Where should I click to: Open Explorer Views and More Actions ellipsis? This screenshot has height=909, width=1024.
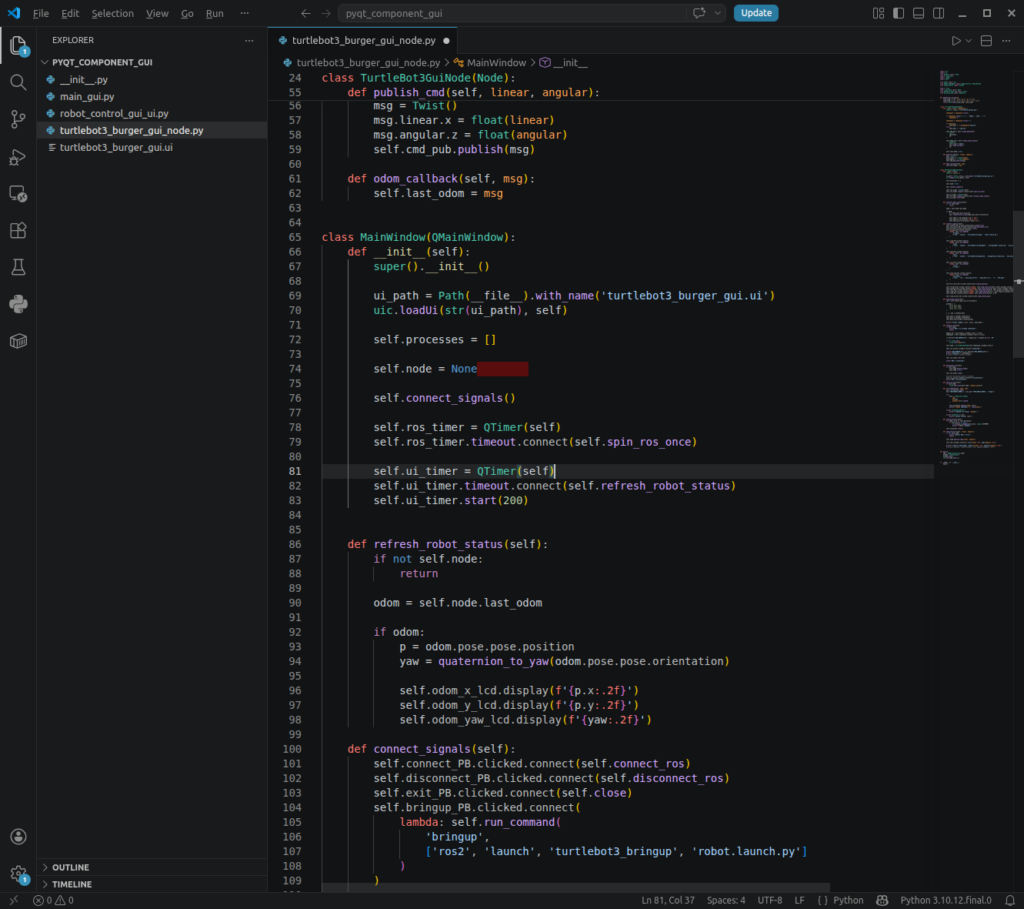249,40
